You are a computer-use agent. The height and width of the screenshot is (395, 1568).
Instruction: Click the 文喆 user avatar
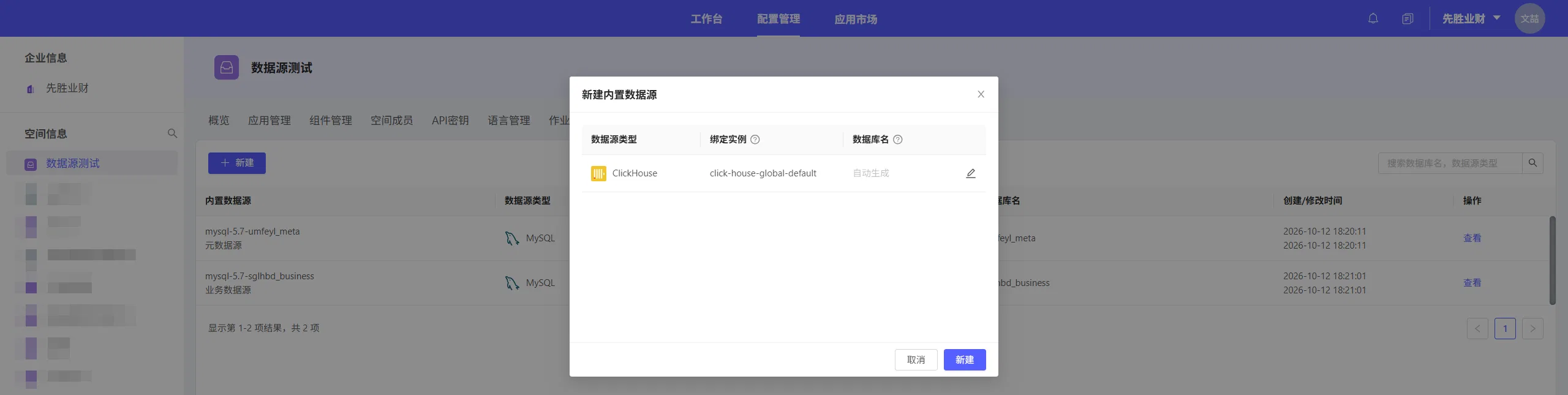click(x=1529, y=18)
